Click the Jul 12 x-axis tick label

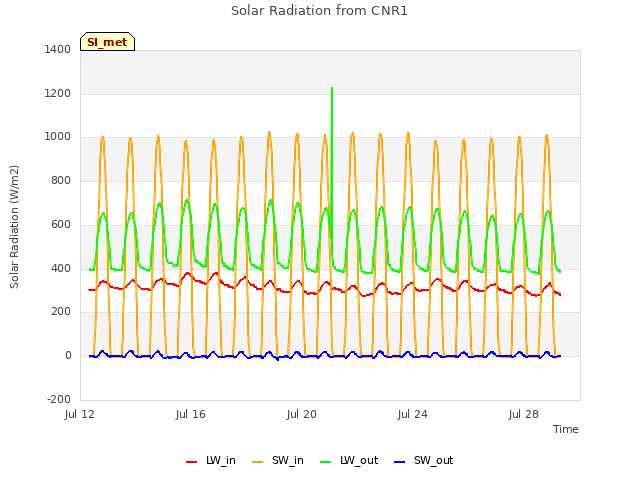80,414
